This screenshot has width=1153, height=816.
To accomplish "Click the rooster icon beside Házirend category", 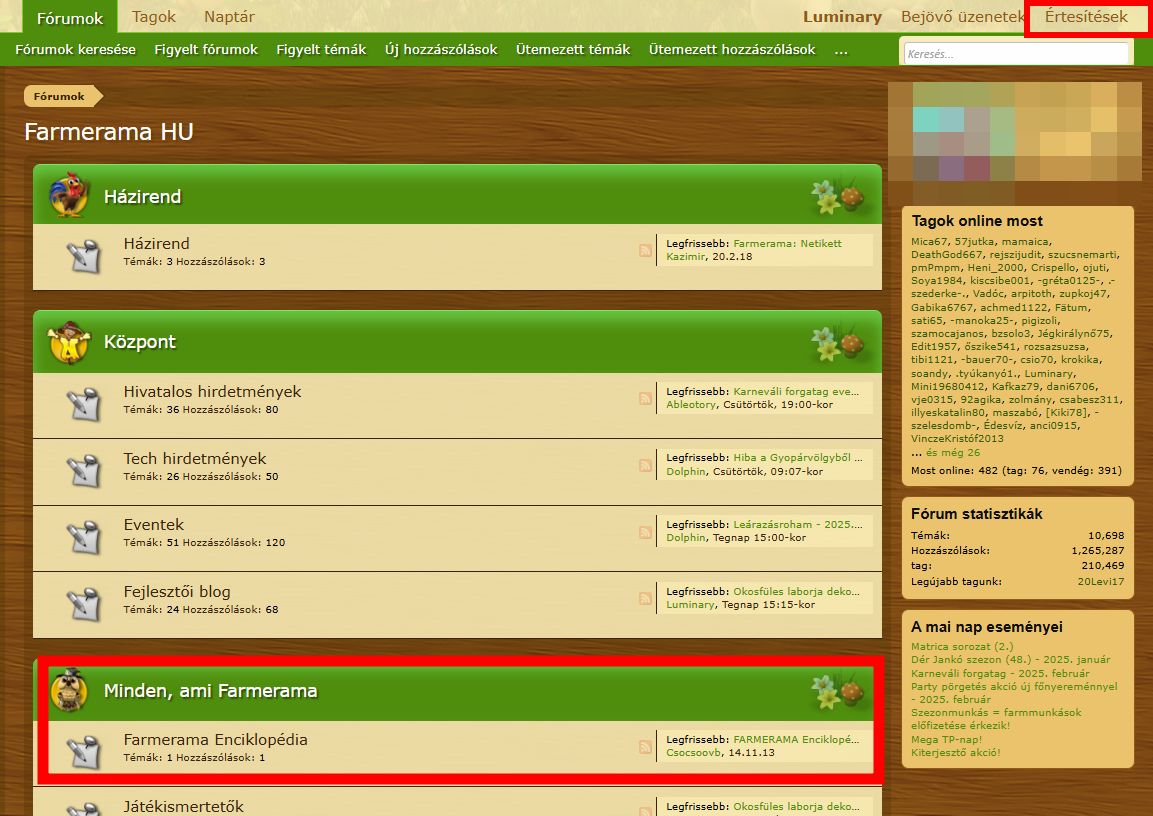I will coord(69,195).
